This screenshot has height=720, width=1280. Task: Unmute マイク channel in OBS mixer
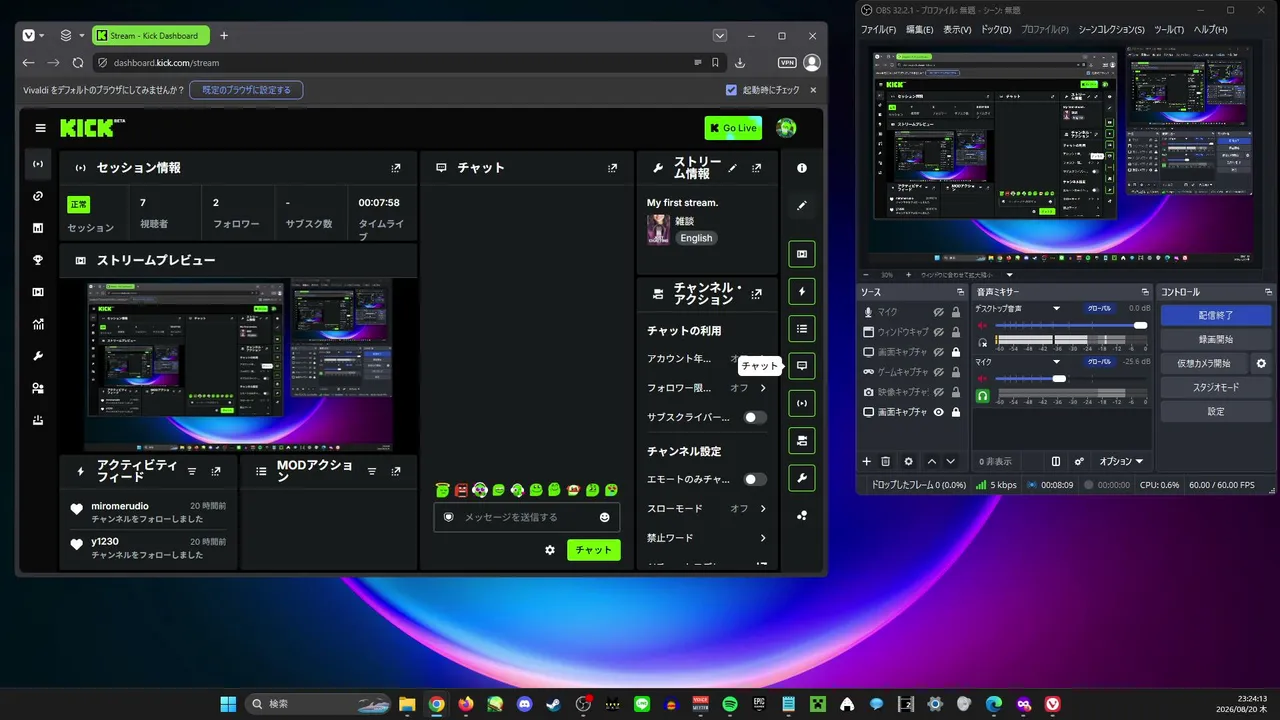click(982, 378)
